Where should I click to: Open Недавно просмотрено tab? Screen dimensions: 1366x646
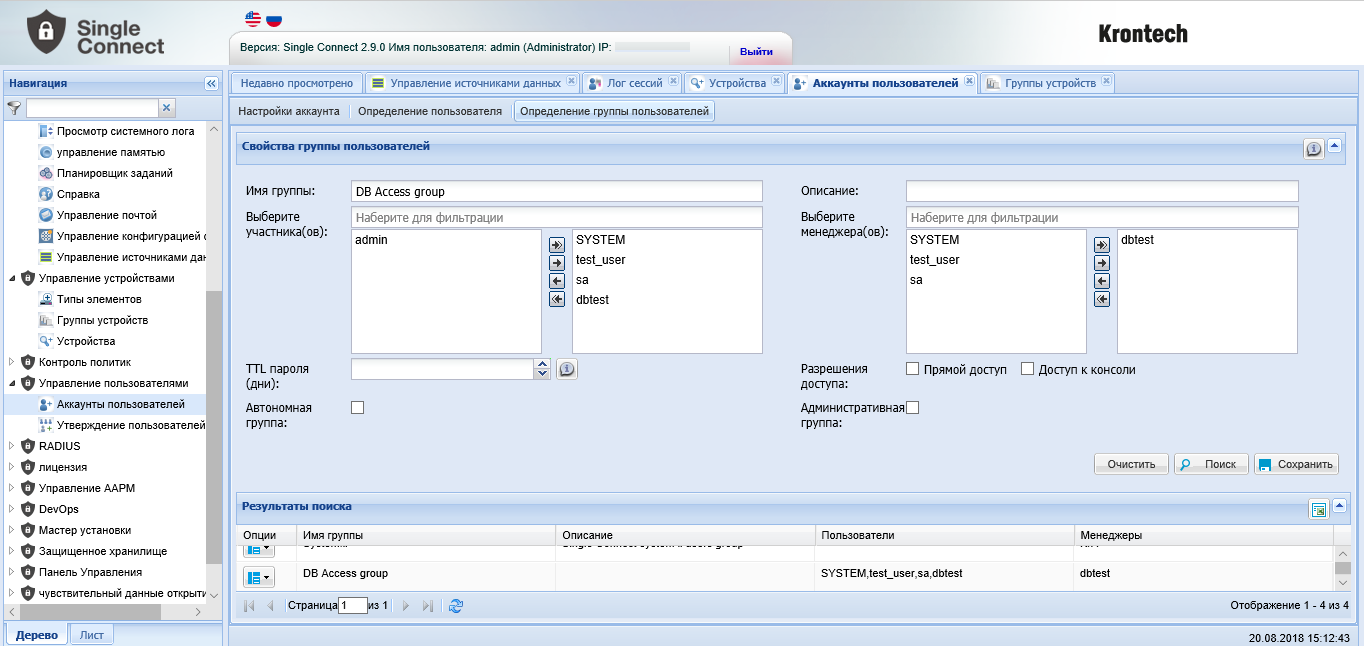(x=296, y=83)
